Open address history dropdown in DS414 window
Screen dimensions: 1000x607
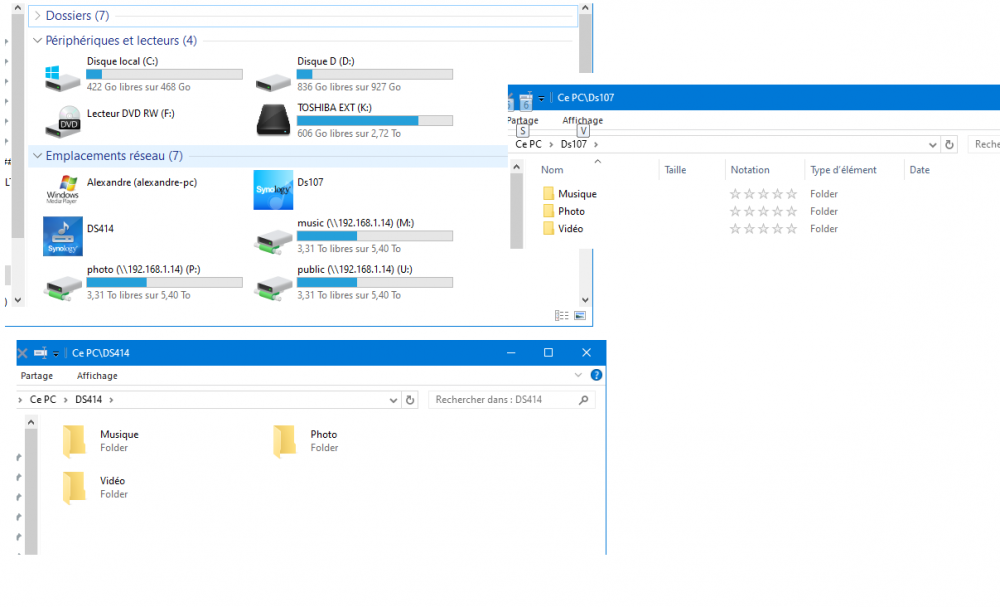tap(393, 400)
